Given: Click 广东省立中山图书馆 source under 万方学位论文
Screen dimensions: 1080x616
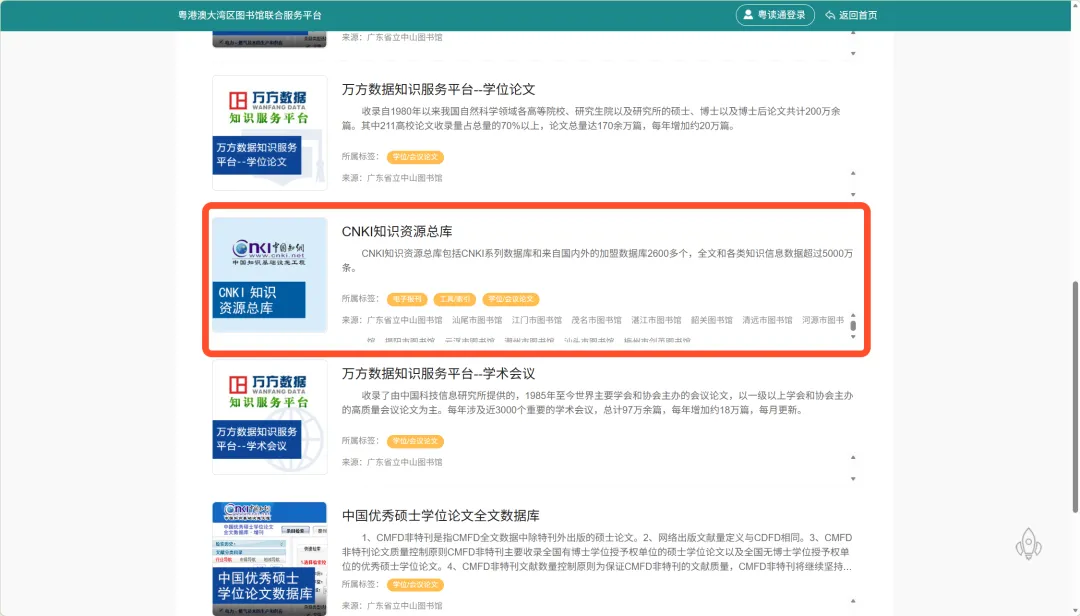Looking at the screenshot, I should point(404,178).
